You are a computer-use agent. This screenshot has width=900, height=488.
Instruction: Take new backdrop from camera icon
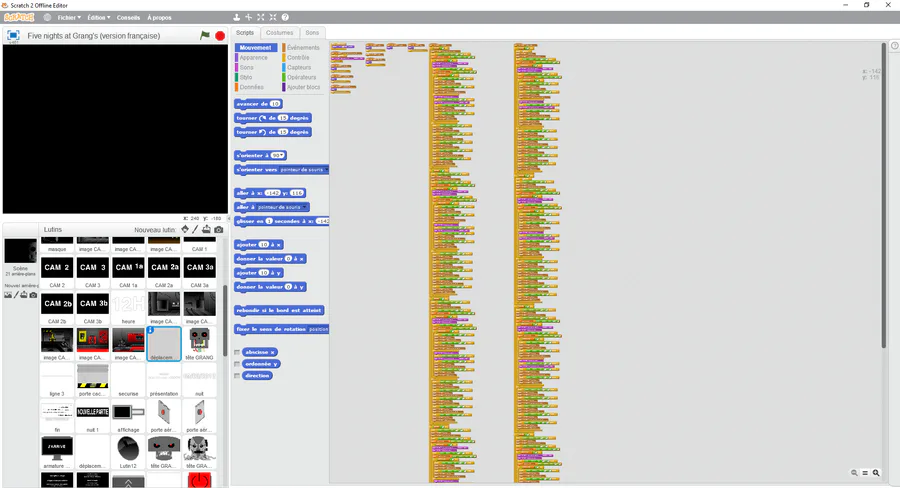click(x=33, y=295)
